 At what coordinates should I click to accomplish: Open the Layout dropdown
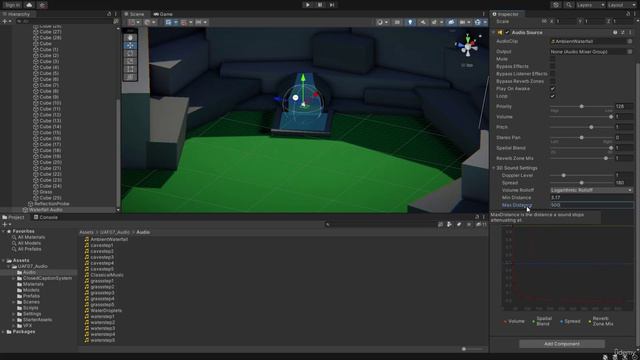(622, 5)
